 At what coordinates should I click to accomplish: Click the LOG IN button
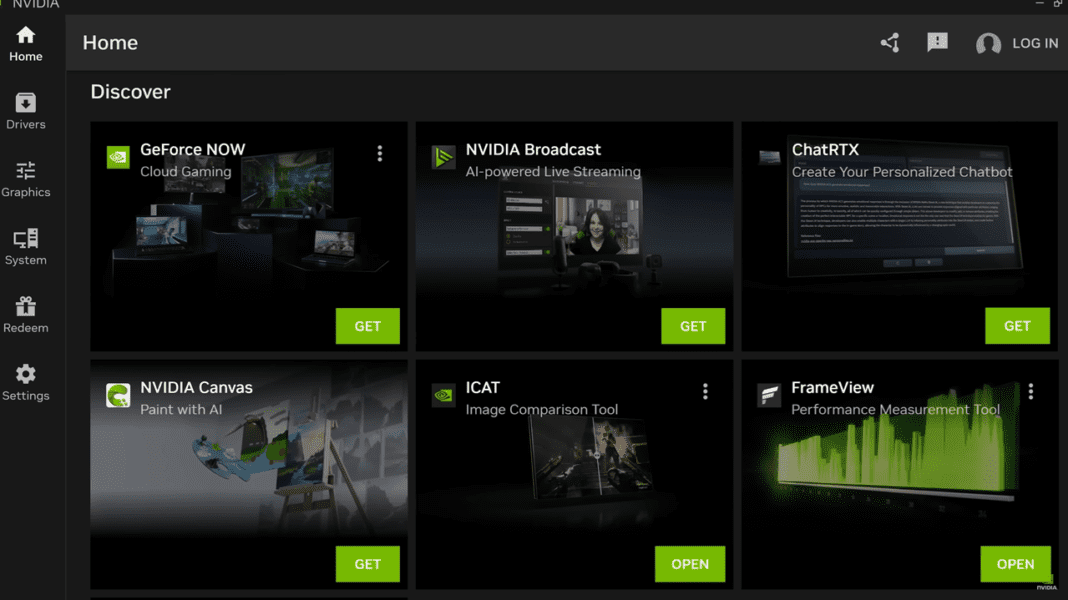(x=1035, y=43)
